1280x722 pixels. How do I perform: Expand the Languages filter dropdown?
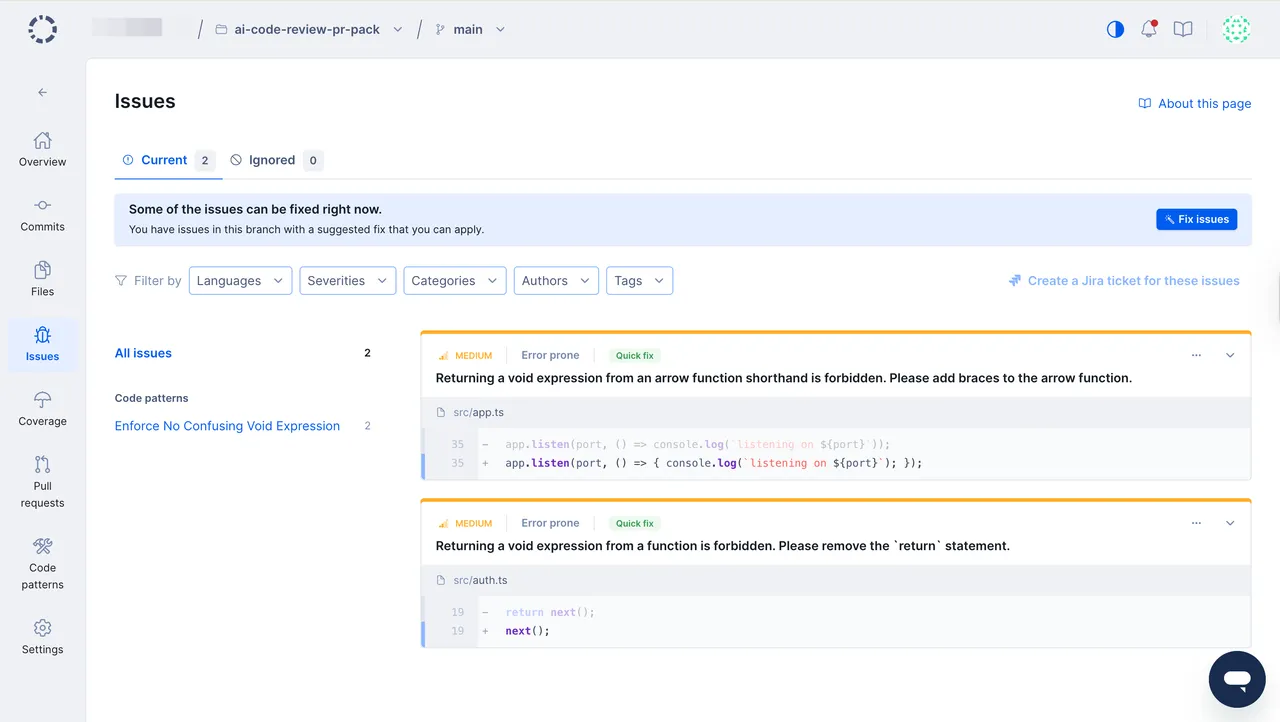[x=240, y=281]
